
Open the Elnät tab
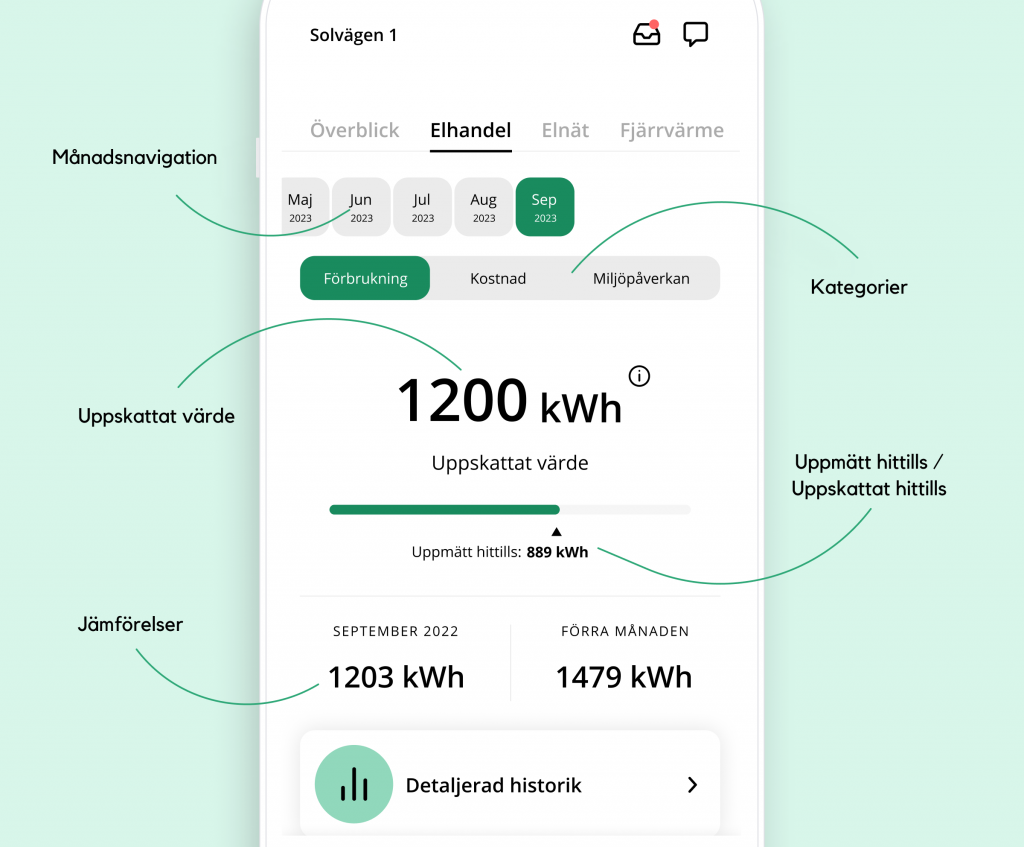pos(565,130)
